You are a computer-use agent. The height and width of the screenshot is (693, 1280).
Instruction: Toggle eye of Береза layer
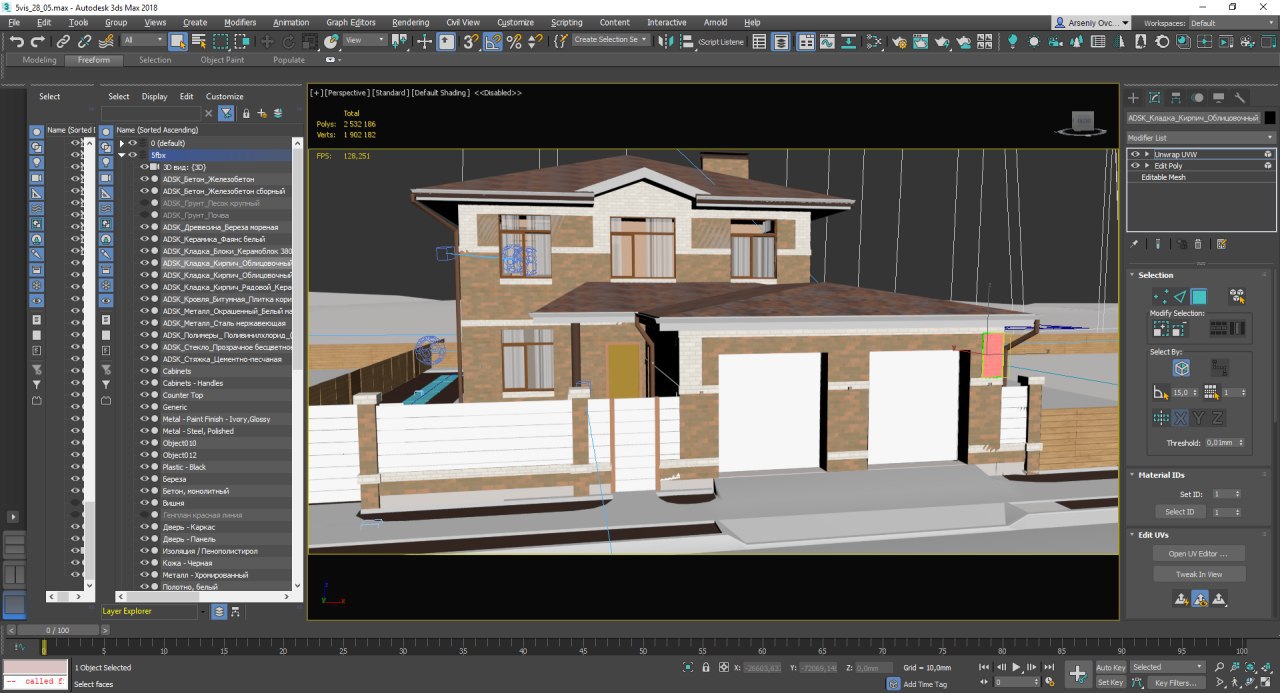144,479
